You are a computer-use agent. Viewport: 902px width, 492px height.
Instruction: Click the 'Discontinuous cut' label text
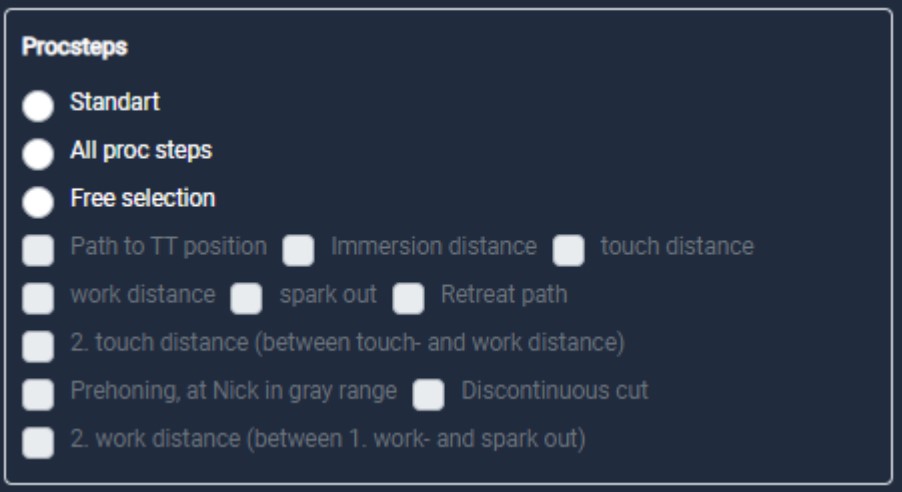[554, 390]
